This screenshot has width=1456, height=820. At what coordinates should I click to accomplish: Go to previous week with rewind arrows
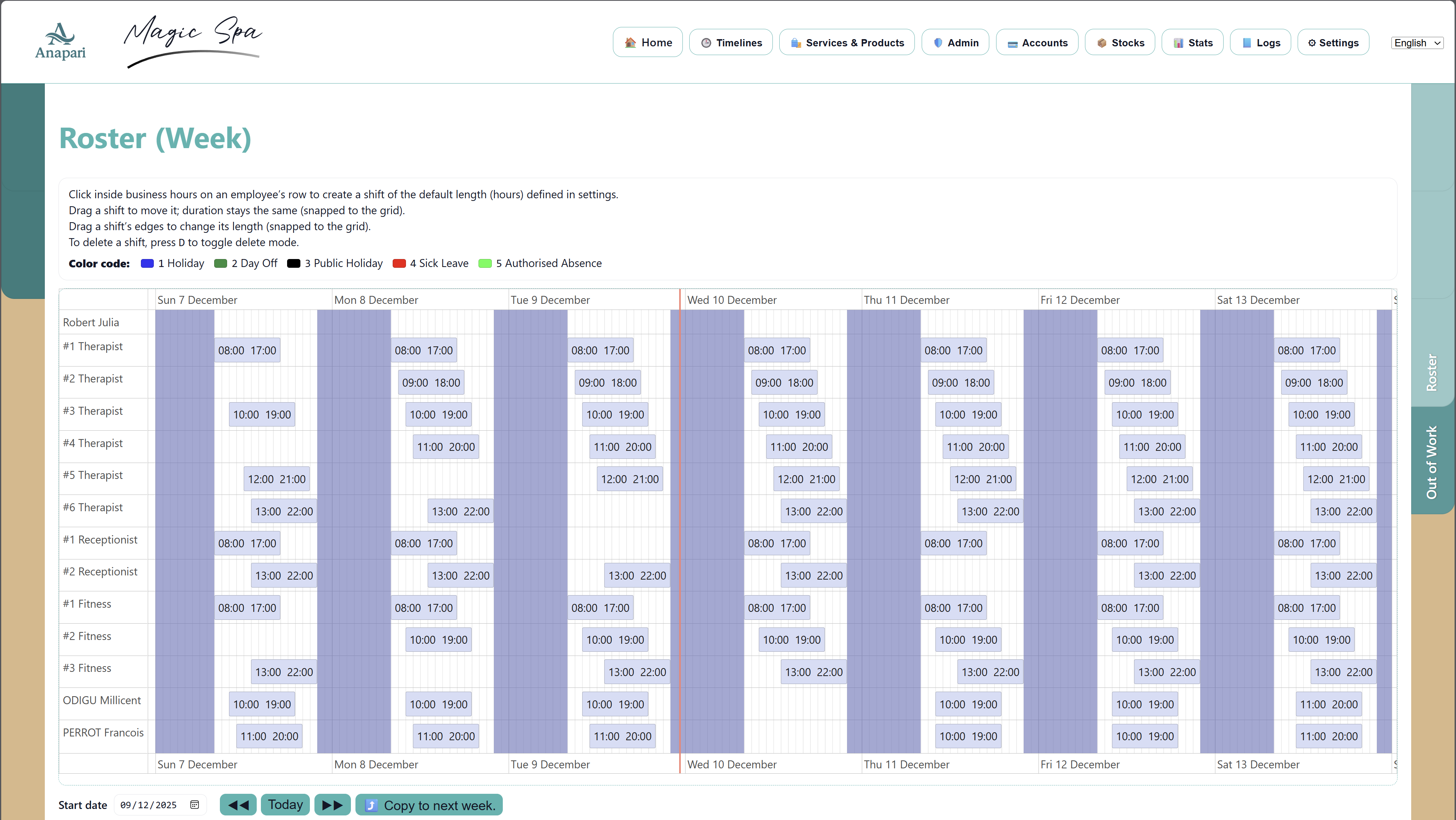[x=238, y=805]
